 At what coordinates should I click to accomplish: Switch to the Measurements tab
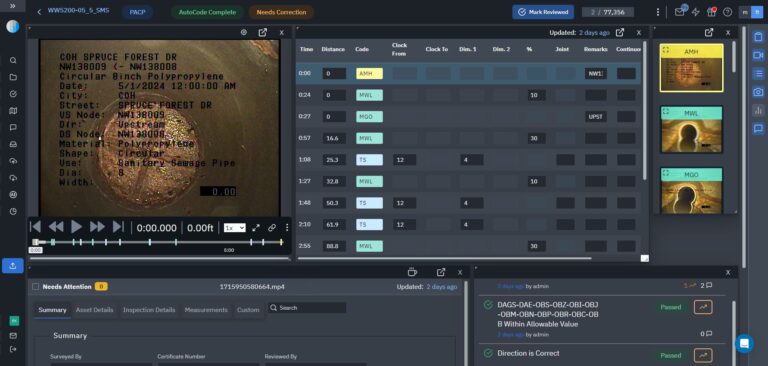pyautogui.click(x=206, y=310)
